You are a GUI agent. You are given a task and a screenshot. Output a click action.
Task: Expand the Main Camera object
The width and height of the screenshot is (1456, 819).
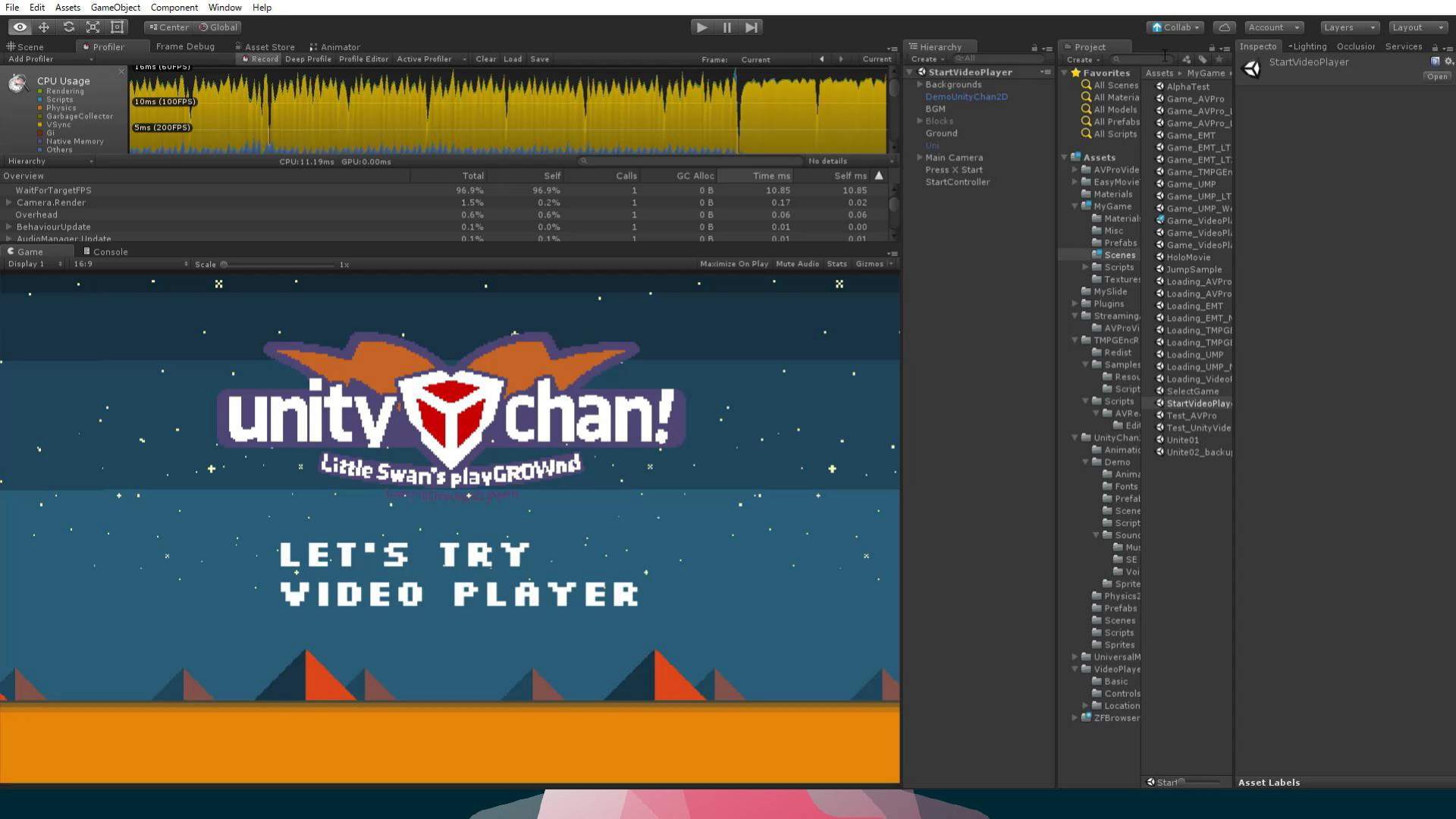click(x=919, y=158)
